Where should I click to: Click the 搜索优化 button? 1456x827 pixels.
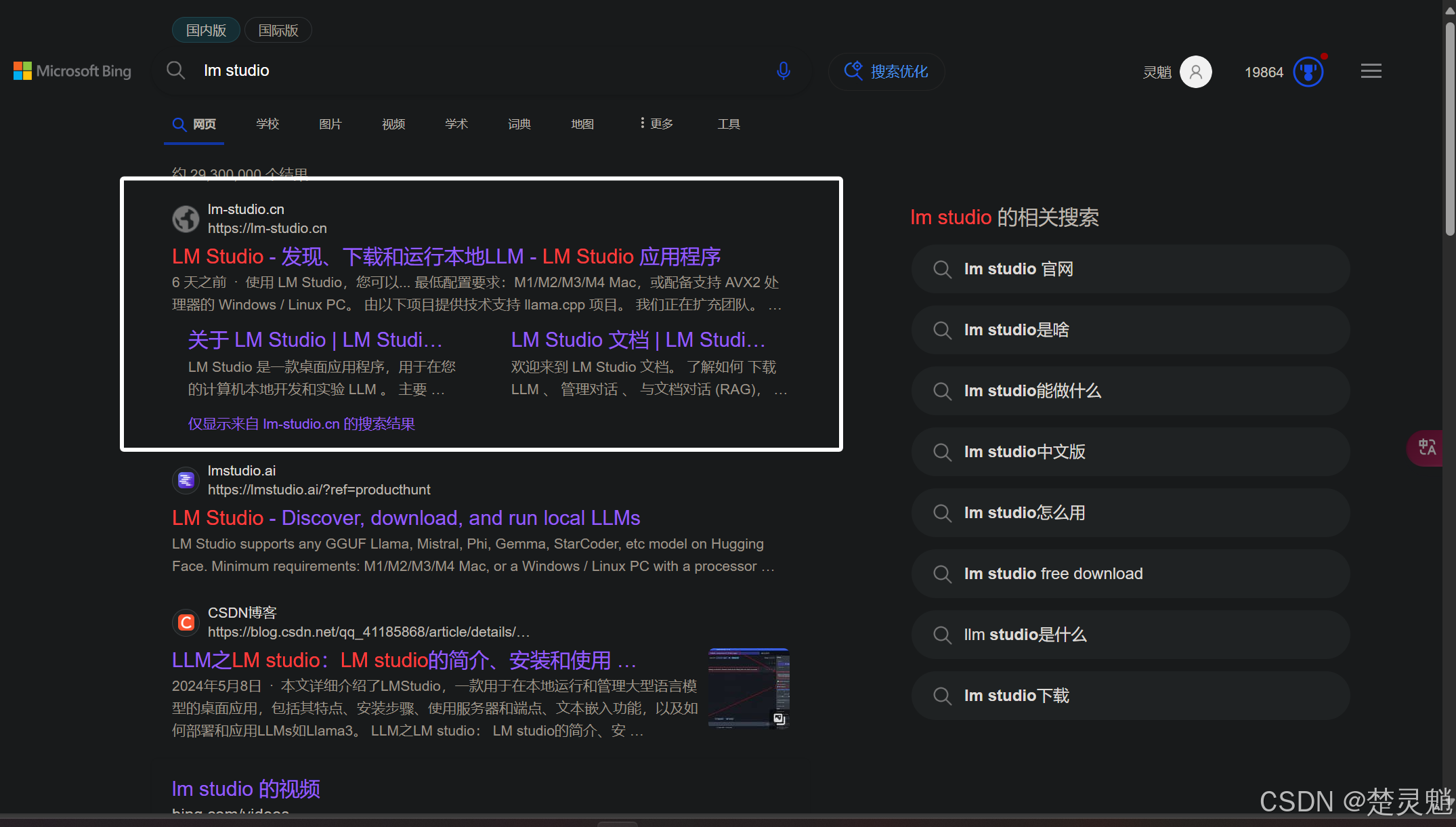[886, 71]
